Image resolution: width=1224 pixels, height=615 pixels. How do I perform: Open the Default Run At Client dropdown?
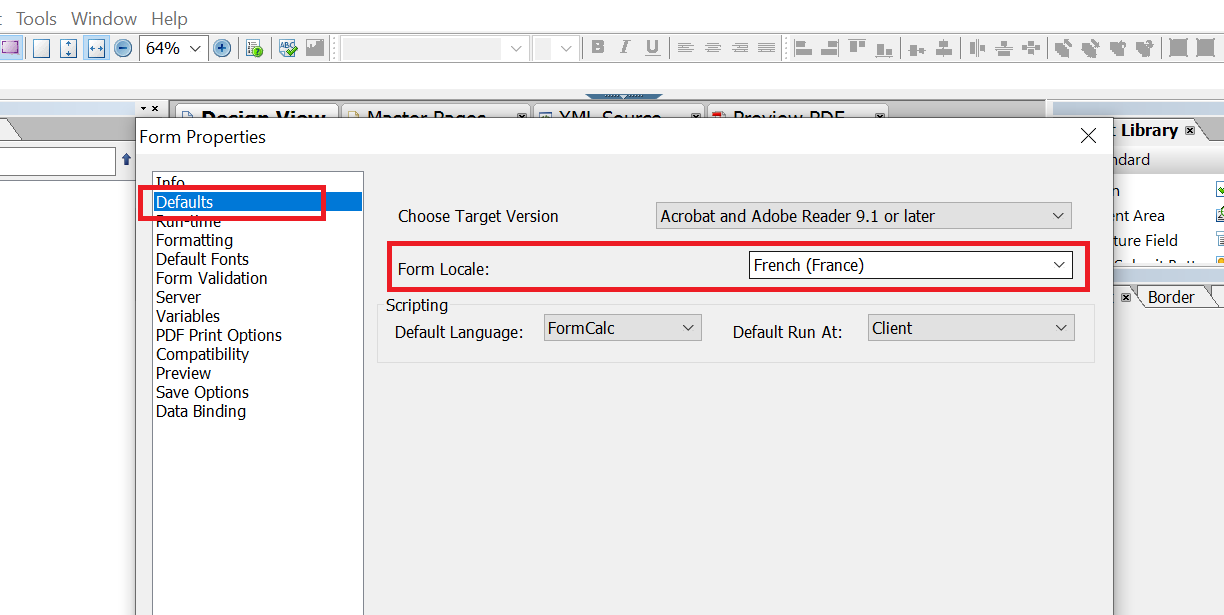[x=971, y=328]
